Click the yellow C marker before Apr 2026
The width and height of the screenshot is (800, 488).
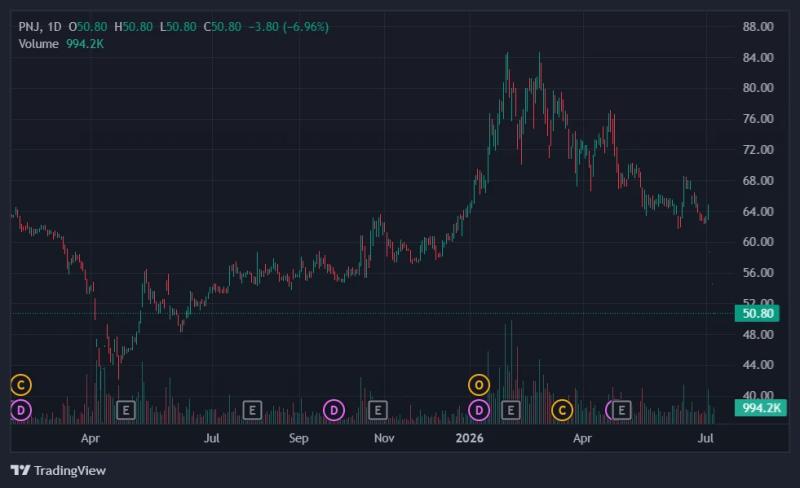pos(562,410)
